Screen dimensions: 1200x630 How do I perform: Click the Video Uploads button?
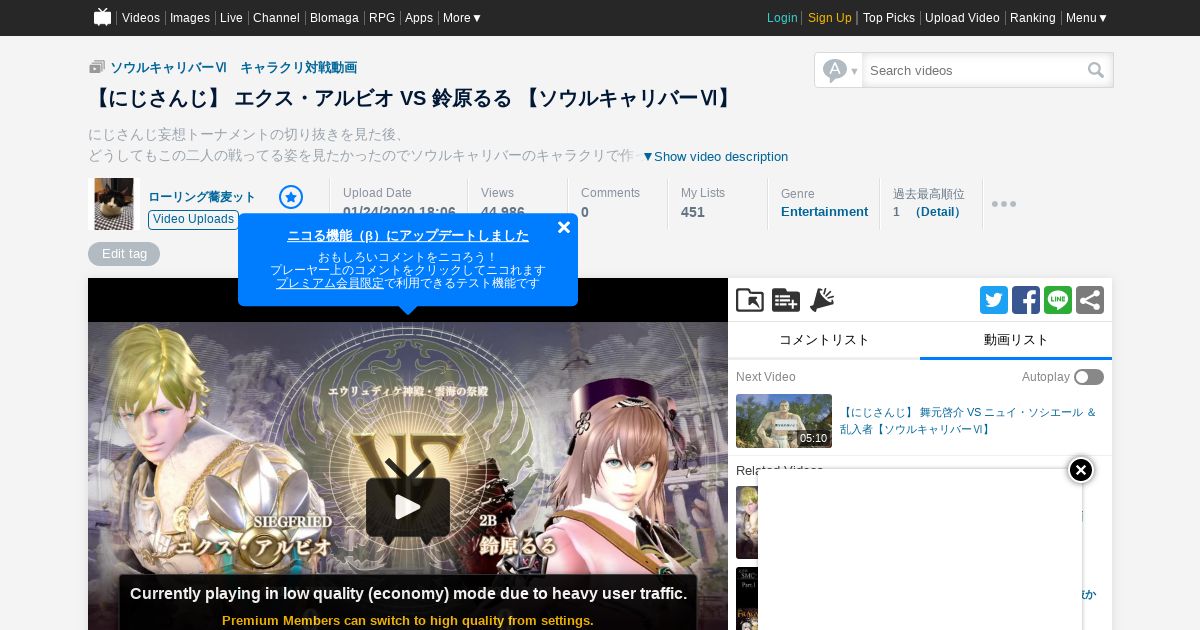pyautogui.click(x=194, y=219)
